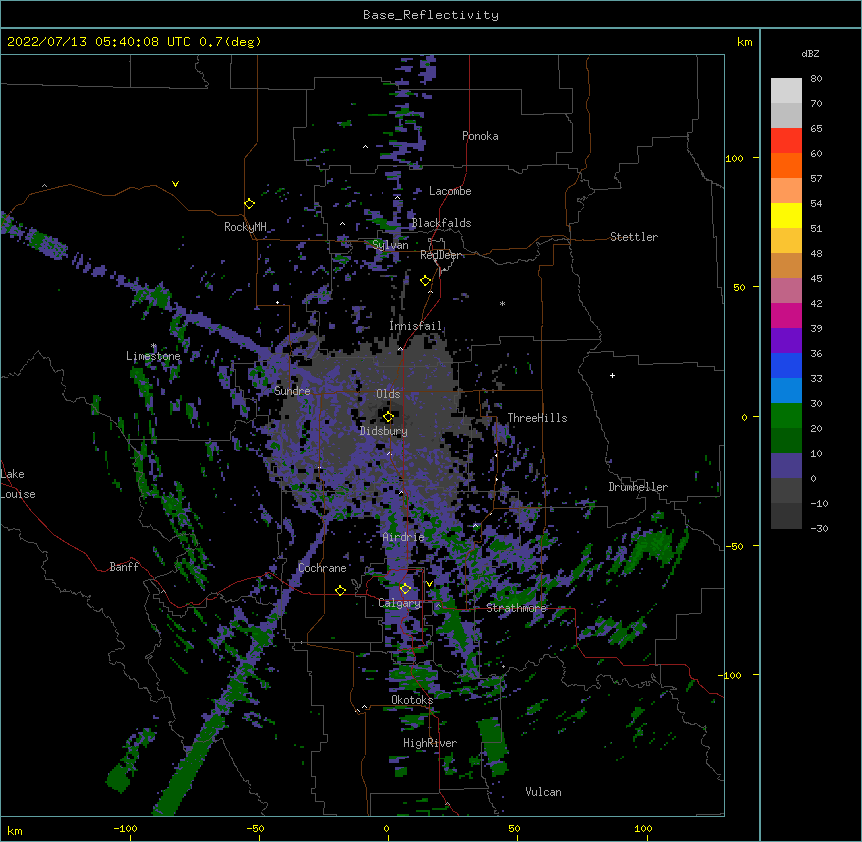Click the yellow 54 dBZ legend color
862x842 pixels.
click(786, 215)
